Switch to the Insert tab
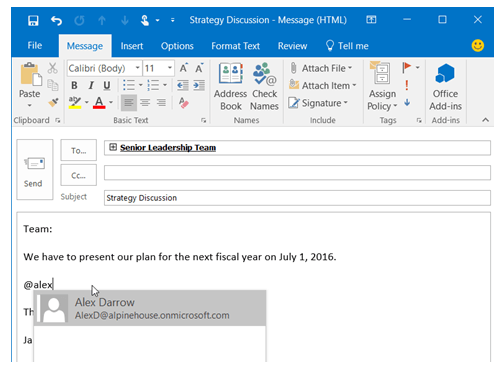 point(132,46)
